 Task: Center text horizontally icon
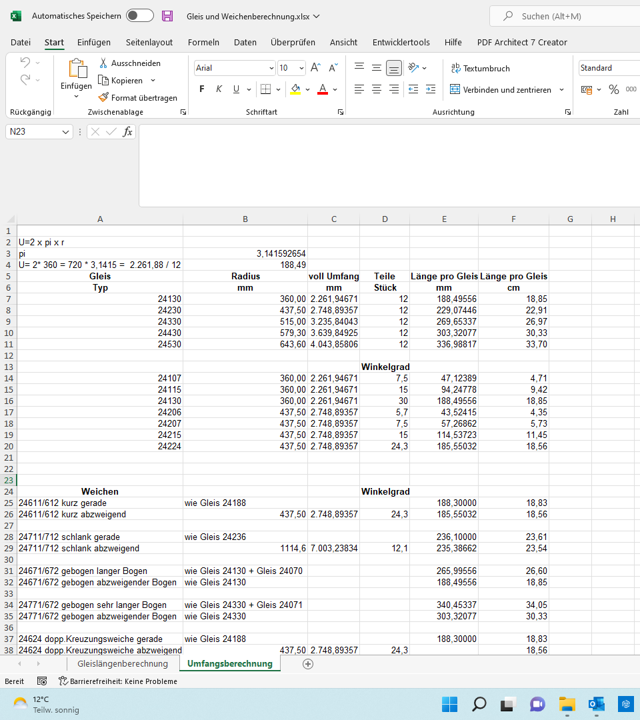click(376, 89)
